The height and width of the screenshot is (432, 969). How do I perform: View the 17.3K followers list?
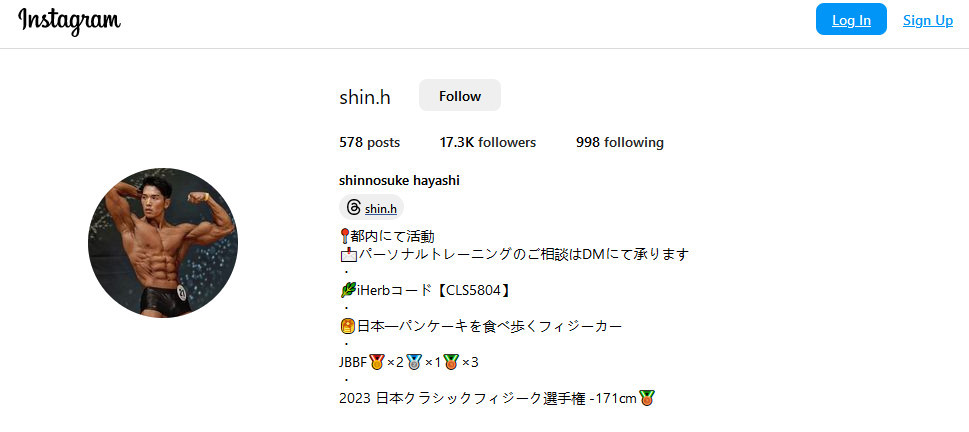(488, 143)
